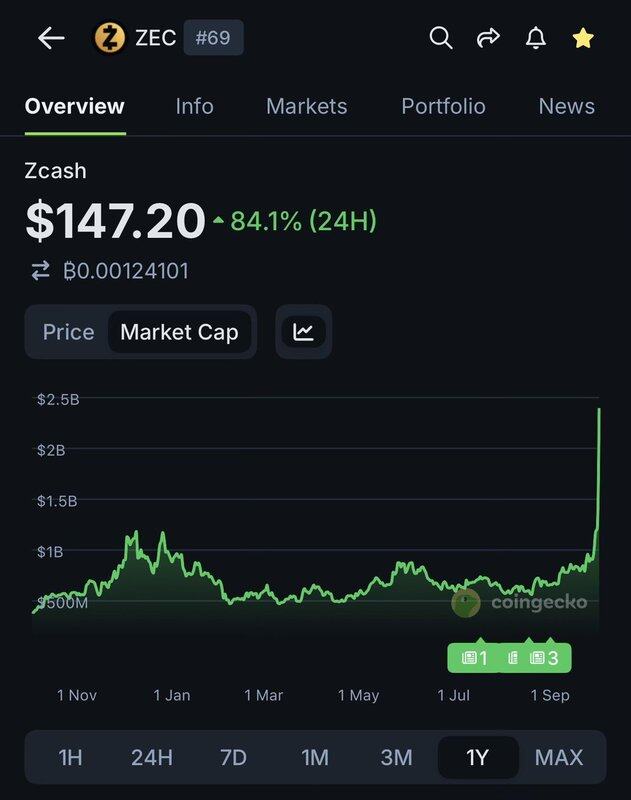Tap the Zcash coin logo

tap(109, 39)
